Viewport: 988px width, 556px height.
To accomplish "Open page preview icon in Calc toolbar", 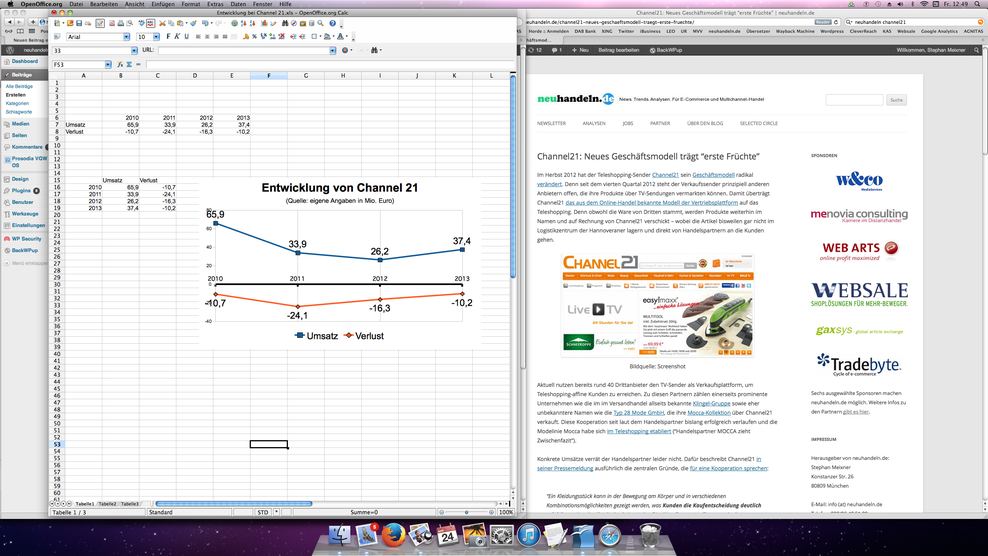I will coord(130,23).
